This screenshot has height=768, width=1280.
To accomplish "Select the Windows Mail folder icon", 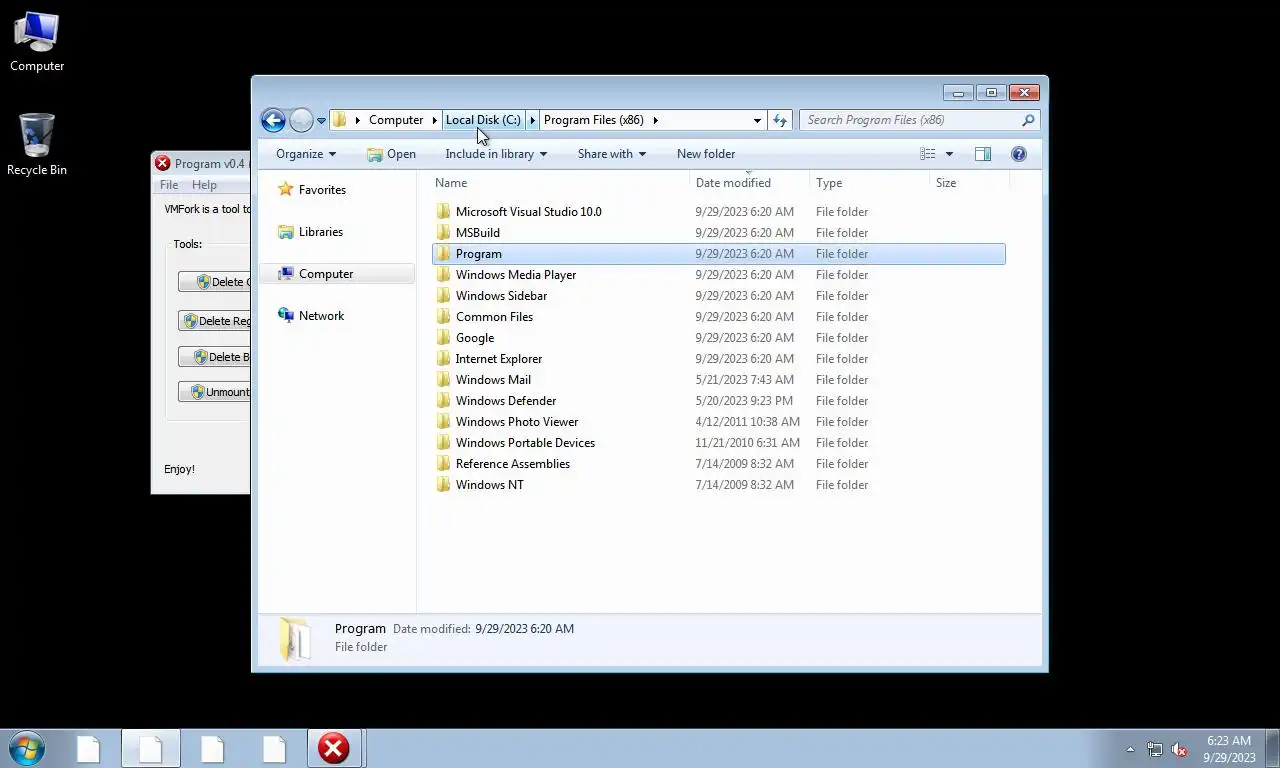I will click(444, 380).
